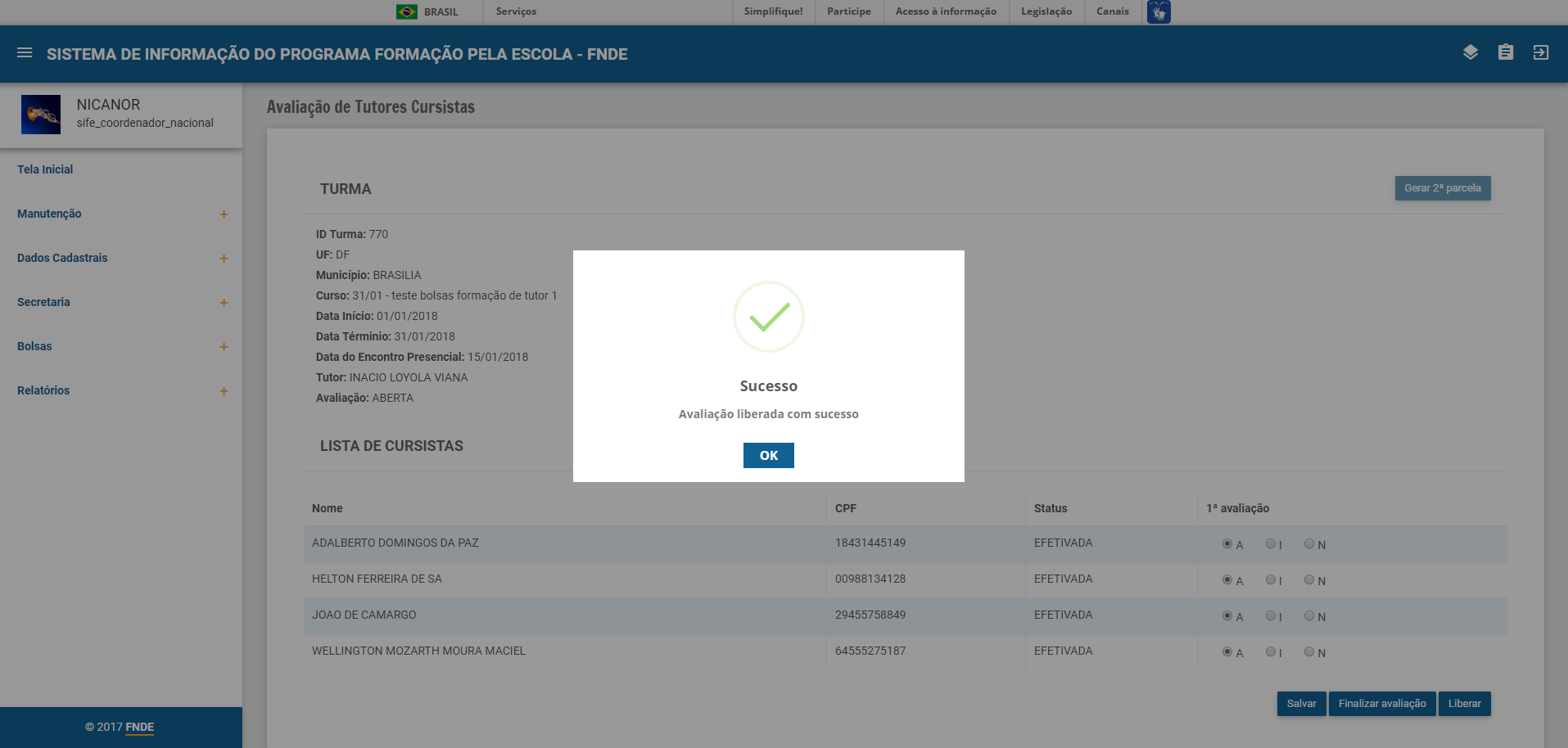
Task: Open Acesso à informação top menu
Action: (946, 11)
